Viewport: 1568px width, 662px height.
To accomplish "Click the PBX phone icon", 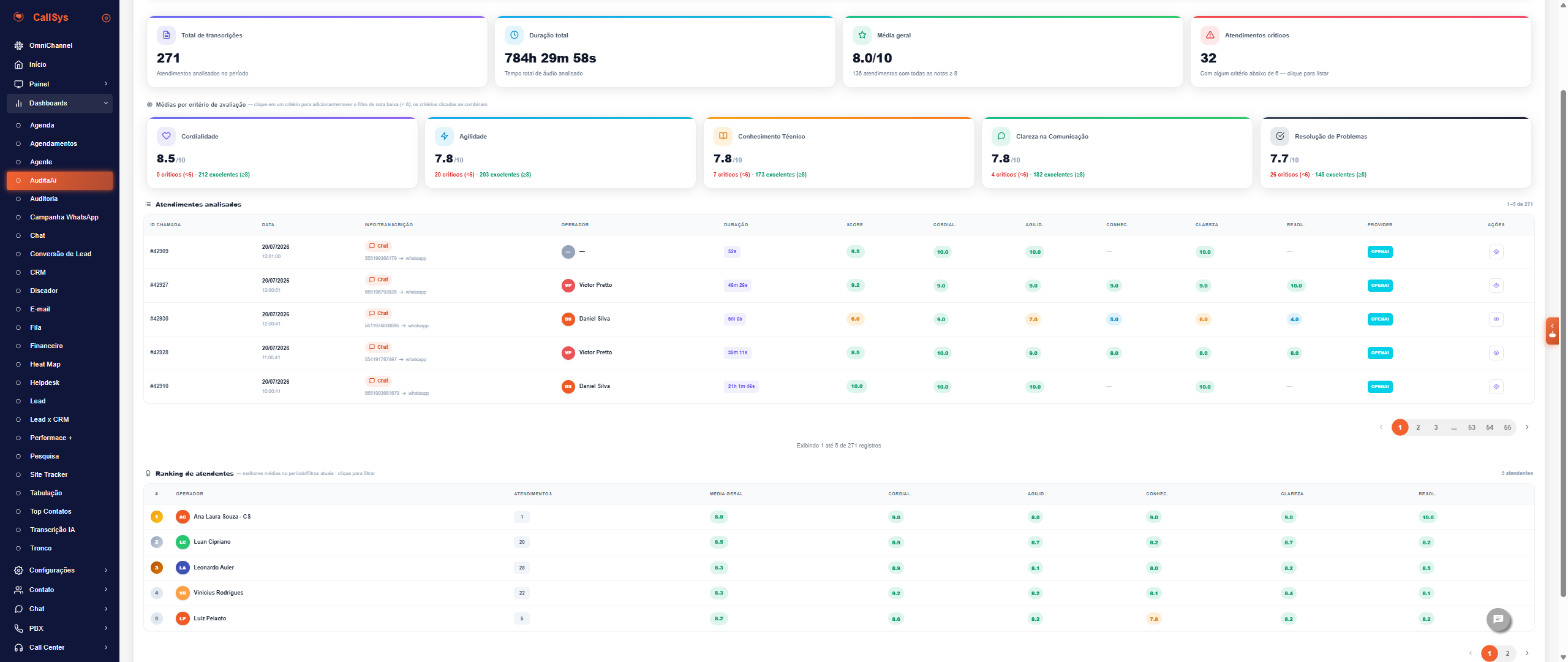I will coord(18,628).
